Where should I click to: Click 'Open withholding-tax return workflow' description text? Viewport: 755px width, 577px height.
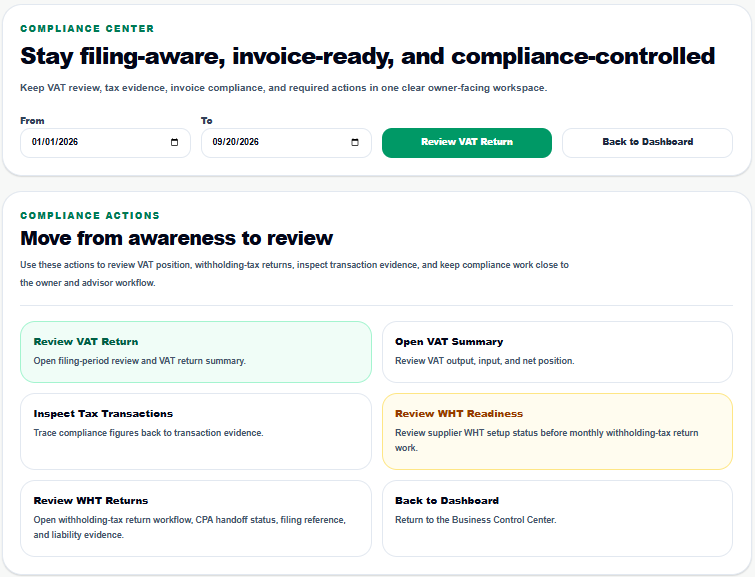[190, 527]
